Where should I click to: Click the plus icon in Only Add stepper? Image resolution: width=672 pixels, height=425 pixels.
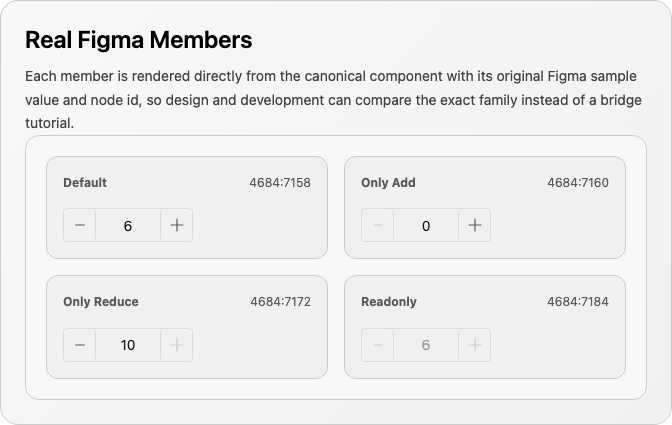pyautogui.click(x=474, y=225)
